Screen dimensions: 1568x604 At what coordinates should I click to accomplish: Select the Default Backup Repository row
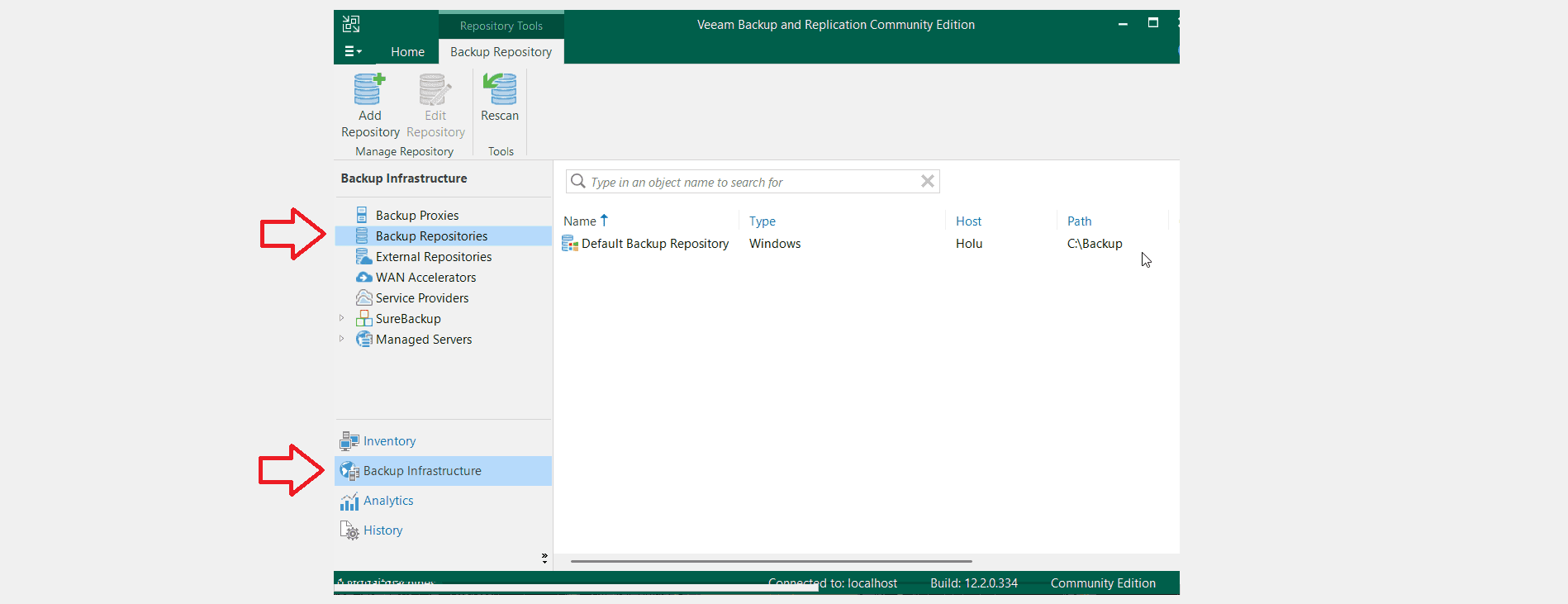point(867,244)
